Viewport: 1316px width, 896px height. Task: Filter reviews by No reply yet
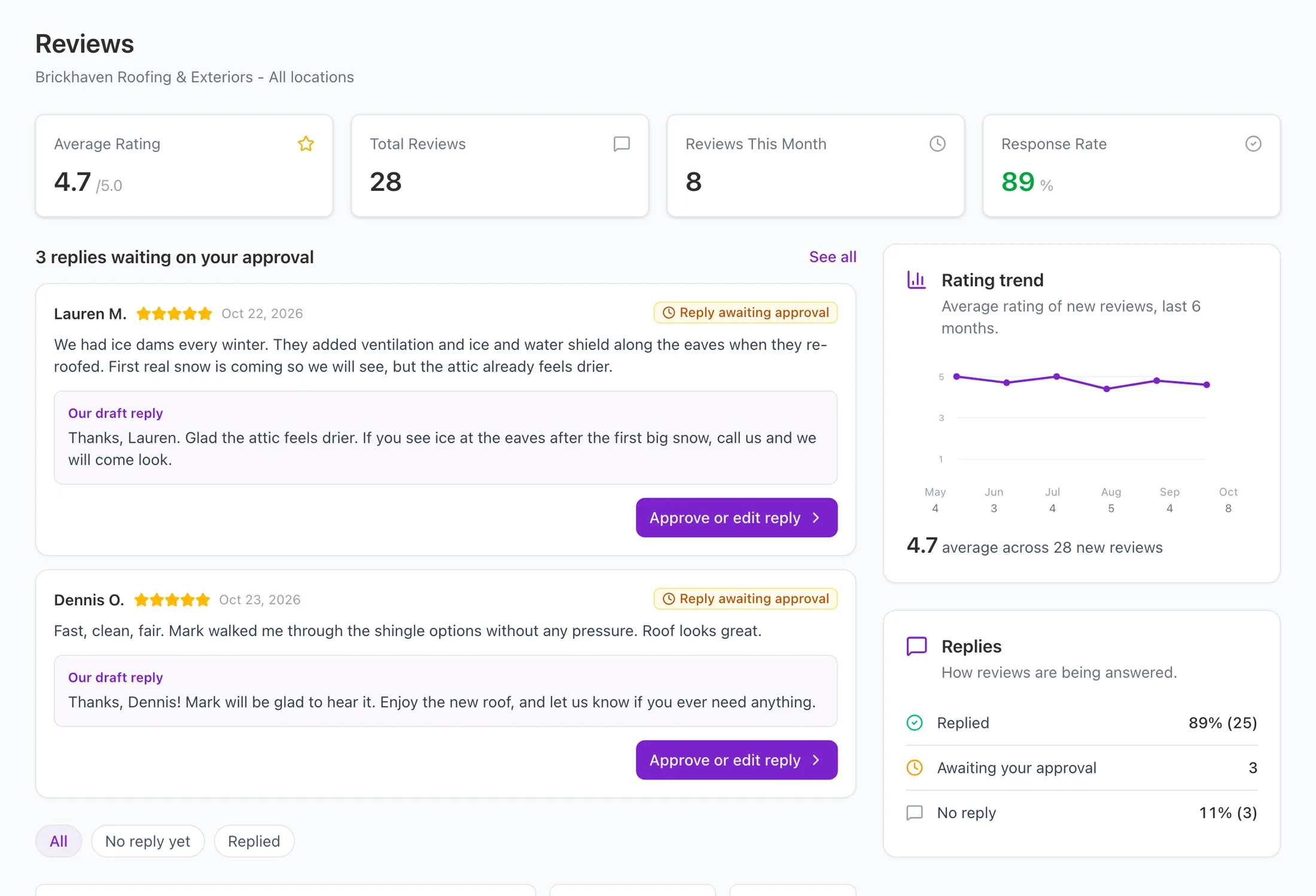tap(148, 841)
